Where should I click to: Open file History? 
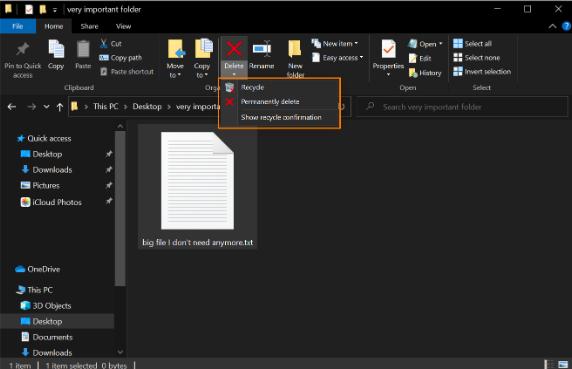coord(425,73)
